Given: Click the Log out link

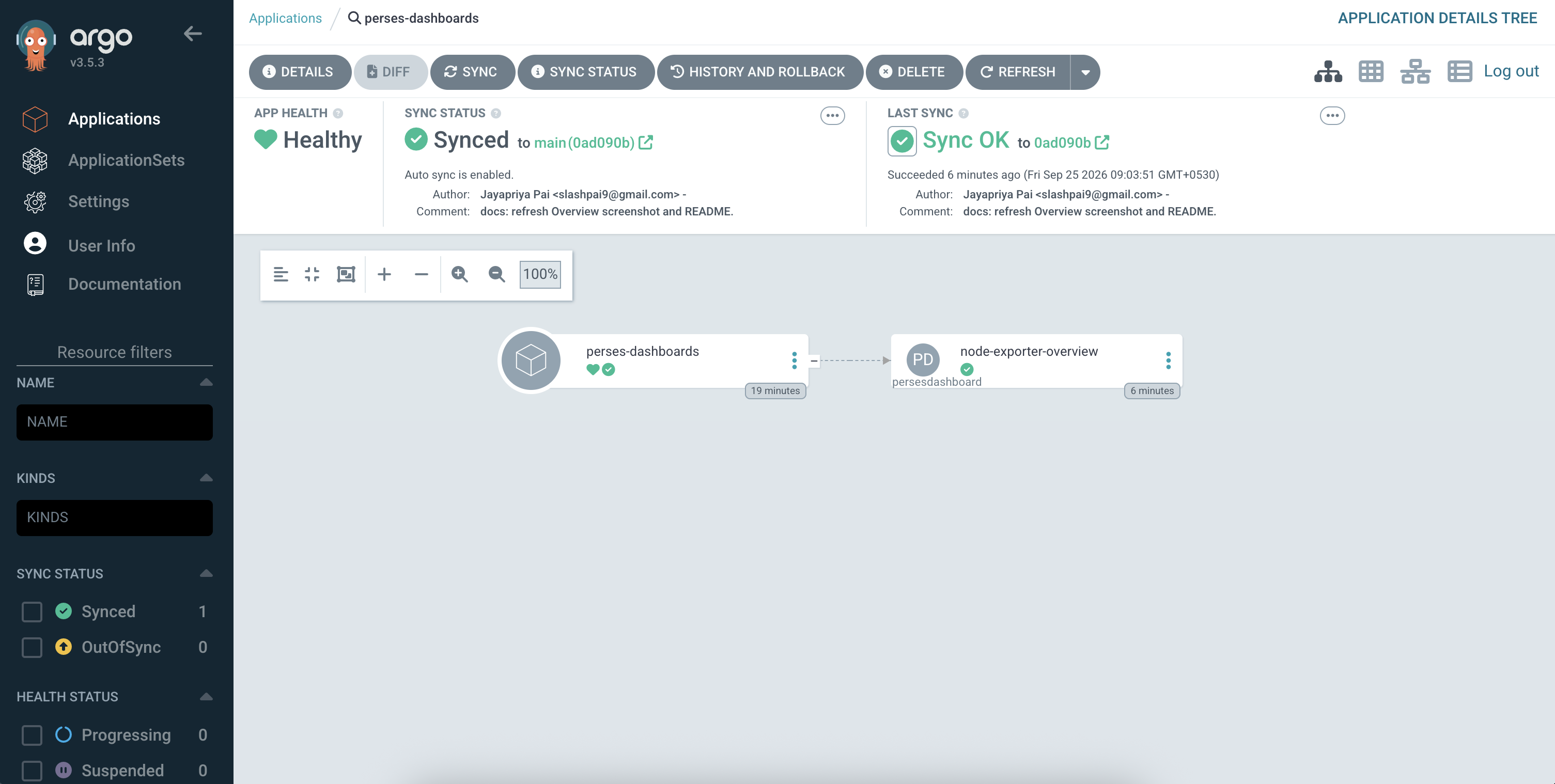Looking at the screenshot, I should click(x=1511, y=71).
